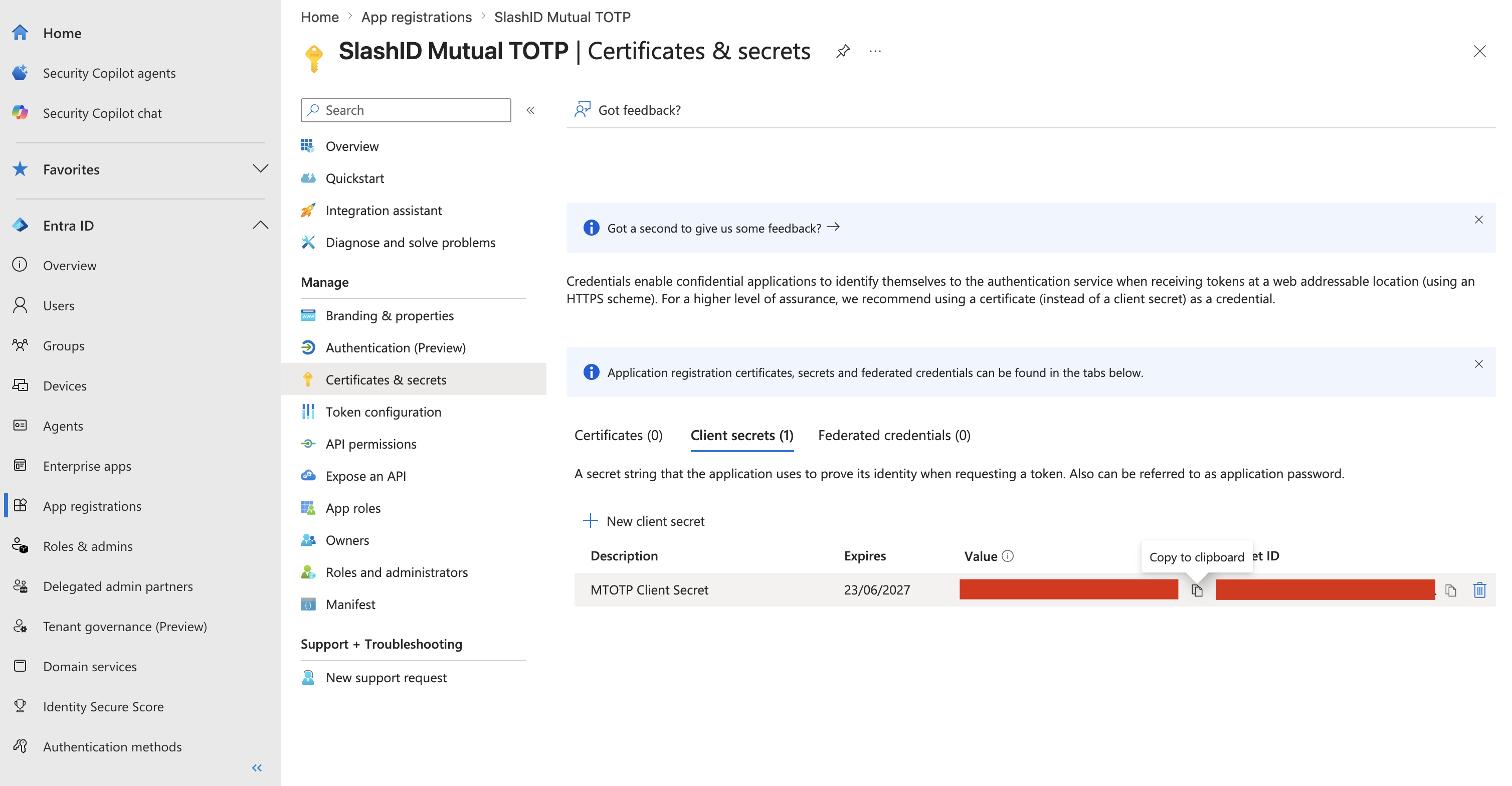1512x786 pixels.
Task: Switch to the Certificates (0) tab
Action: click(x=618, y=435)
